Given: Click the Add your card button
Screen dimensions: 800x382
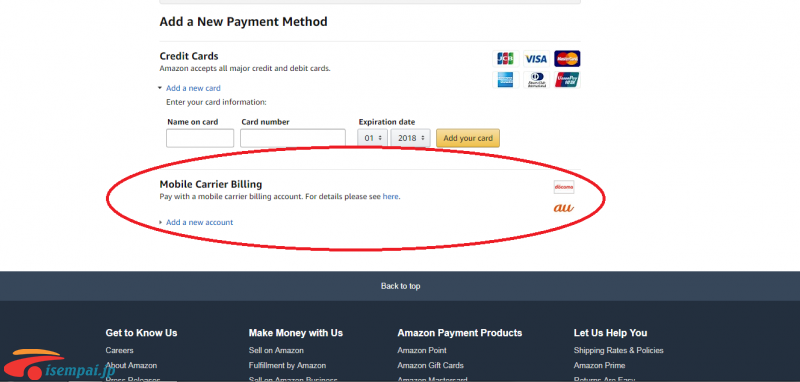Looking at the screenshot, I should click(468, 138).
